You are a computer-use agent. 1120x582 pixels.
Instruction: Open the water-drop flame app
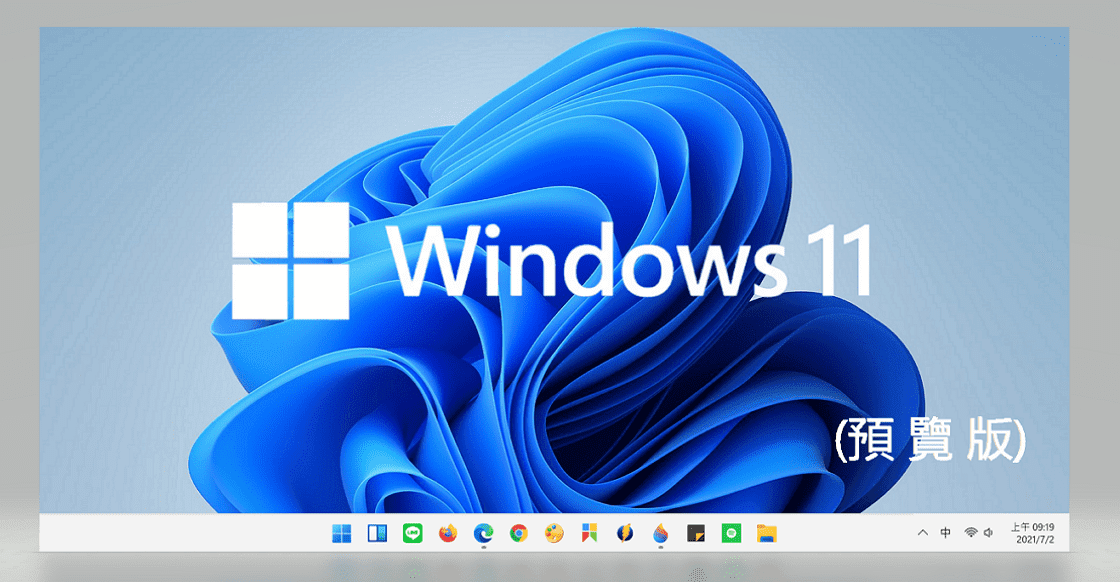(659, 534)
